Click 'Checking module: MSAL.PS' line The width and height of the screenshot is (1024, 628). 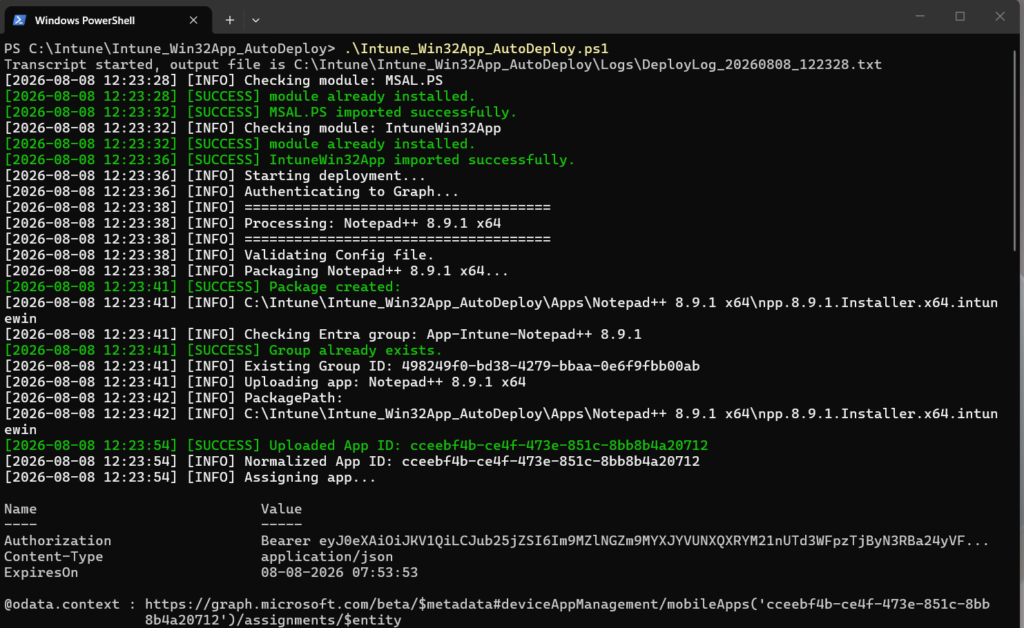tap(223, 80)
